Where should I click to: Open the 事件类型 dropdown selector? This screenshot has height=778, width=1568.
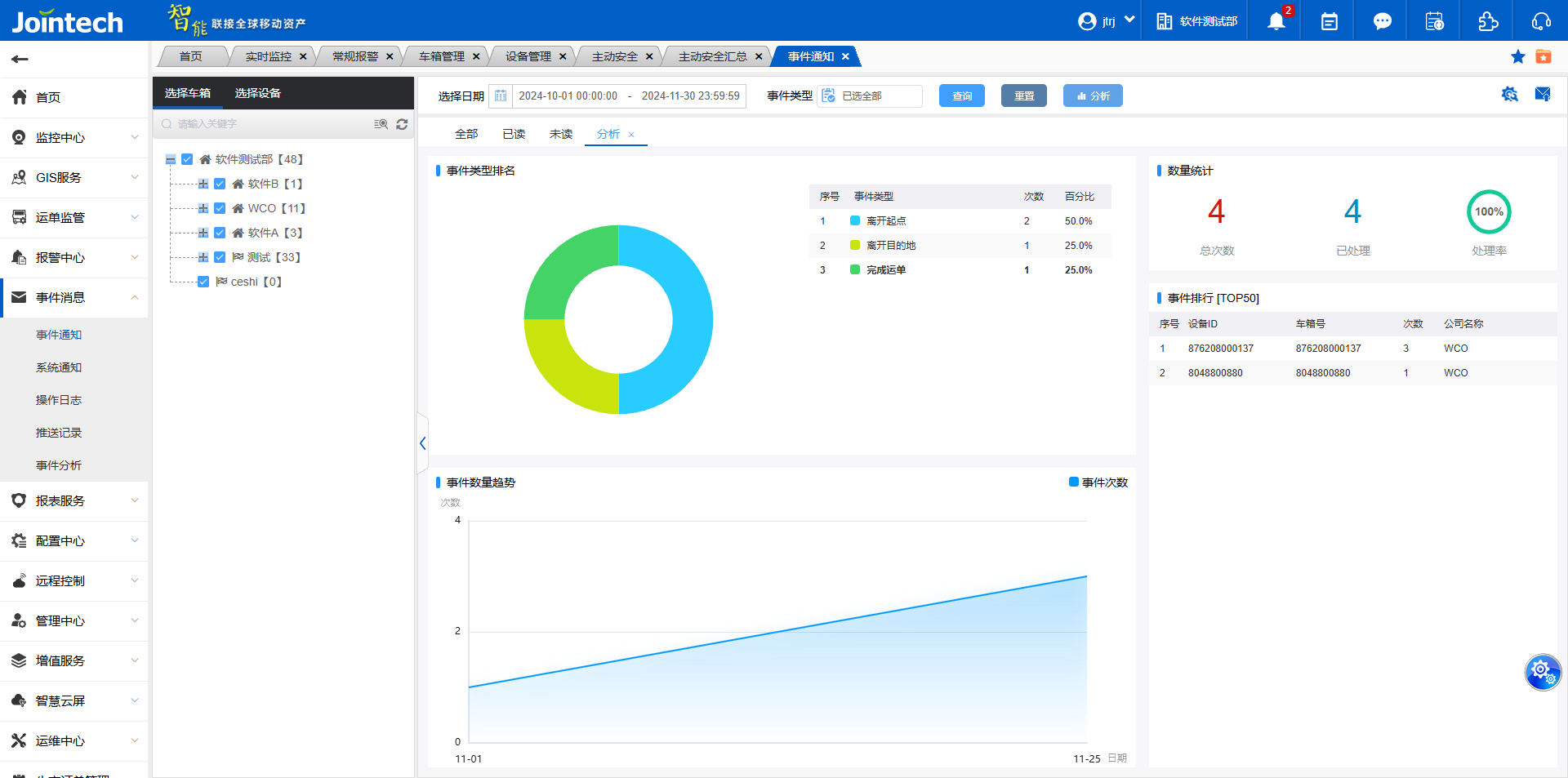[x=871, y=96]
